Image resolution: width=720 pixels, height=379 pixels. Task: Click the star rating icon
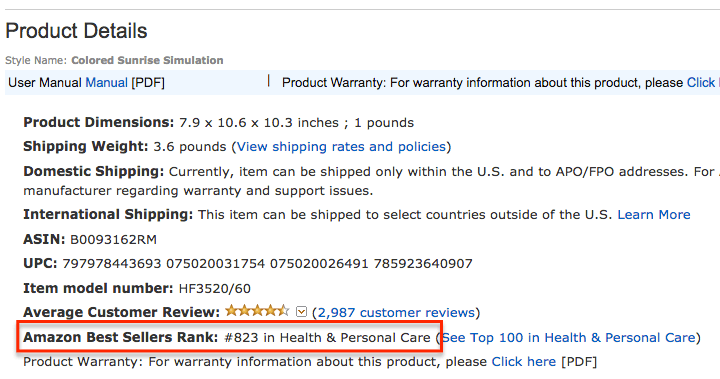pos(257,311)
